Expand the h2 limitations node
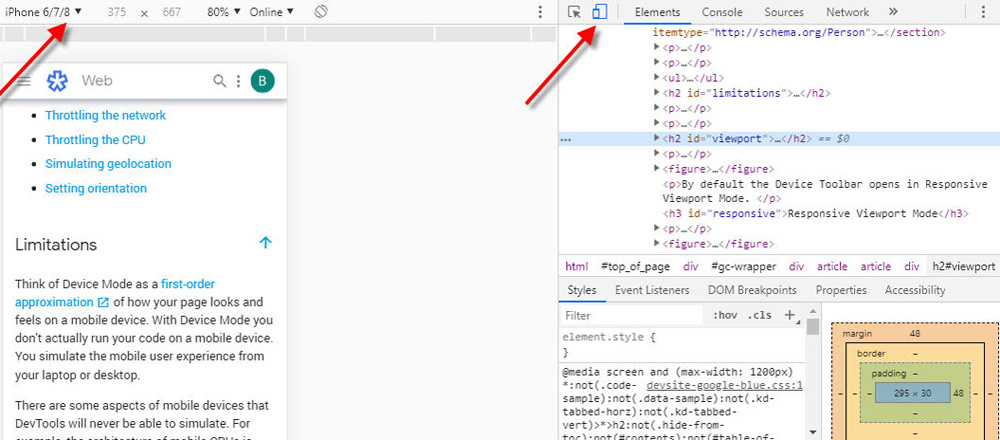The width and height of the screenshot is (1000, 440). coord(658,93)
